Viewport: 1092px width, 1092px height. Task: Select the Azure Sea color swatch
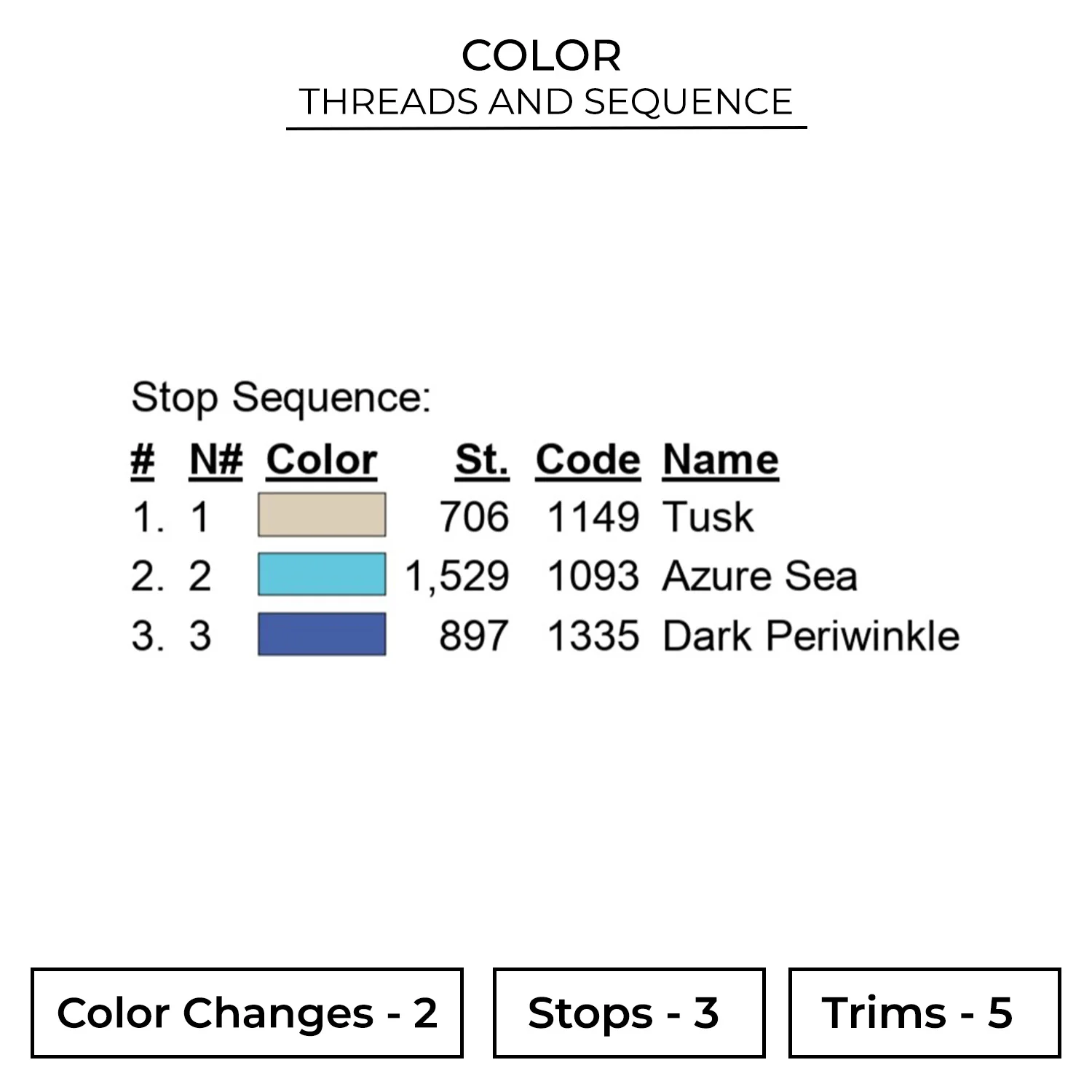(322, 574)
